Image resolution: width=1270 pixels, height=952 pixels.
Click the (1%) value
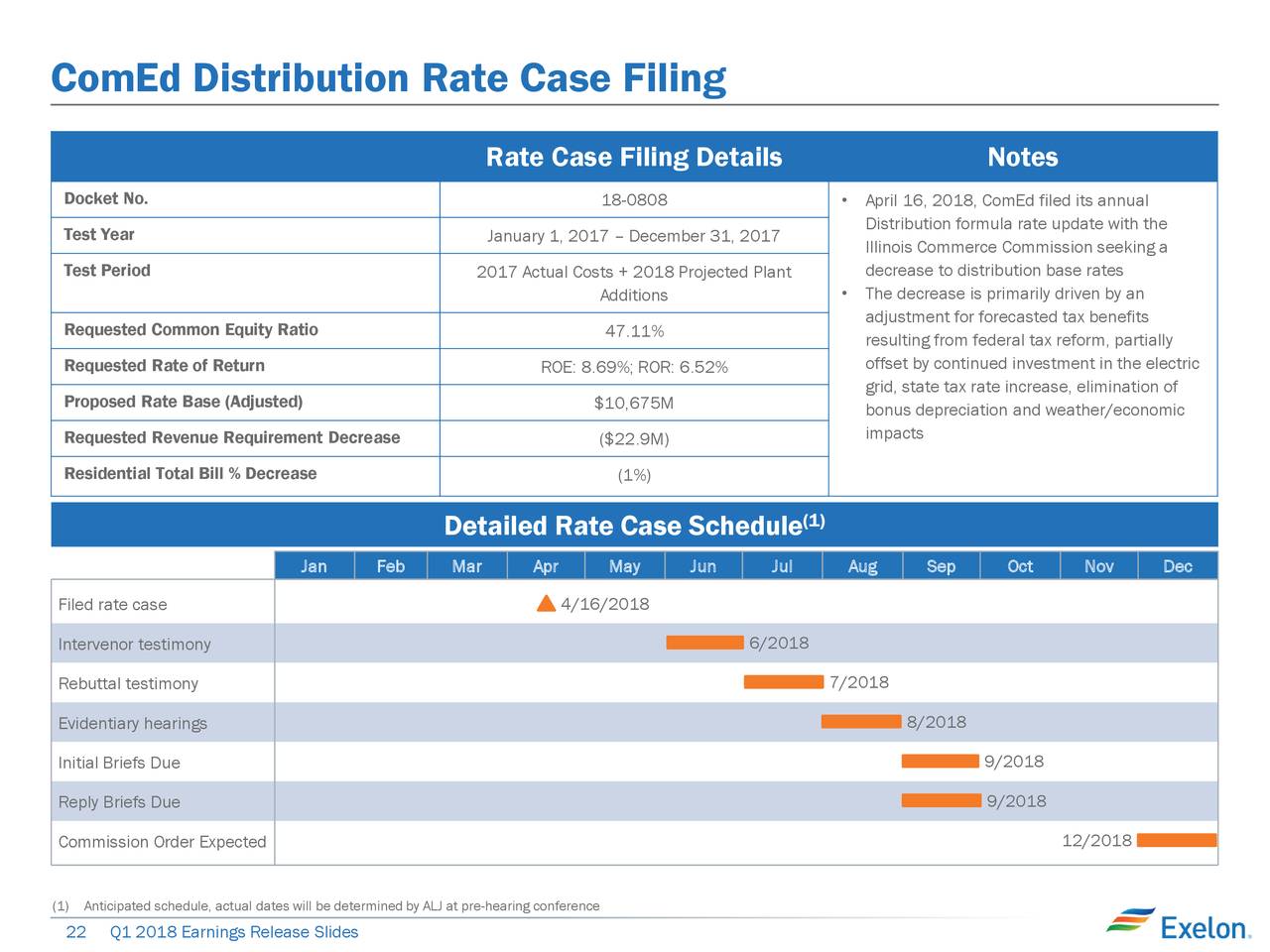[634, 475]
